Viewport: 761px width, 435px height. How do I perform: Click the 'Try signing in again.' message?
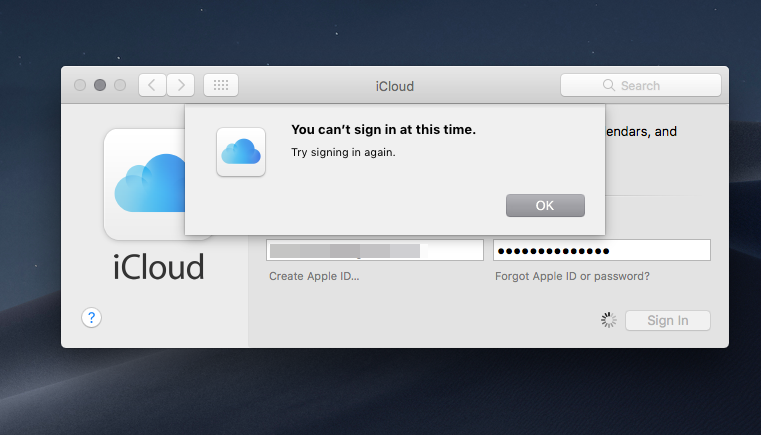[x=343, y=152]
